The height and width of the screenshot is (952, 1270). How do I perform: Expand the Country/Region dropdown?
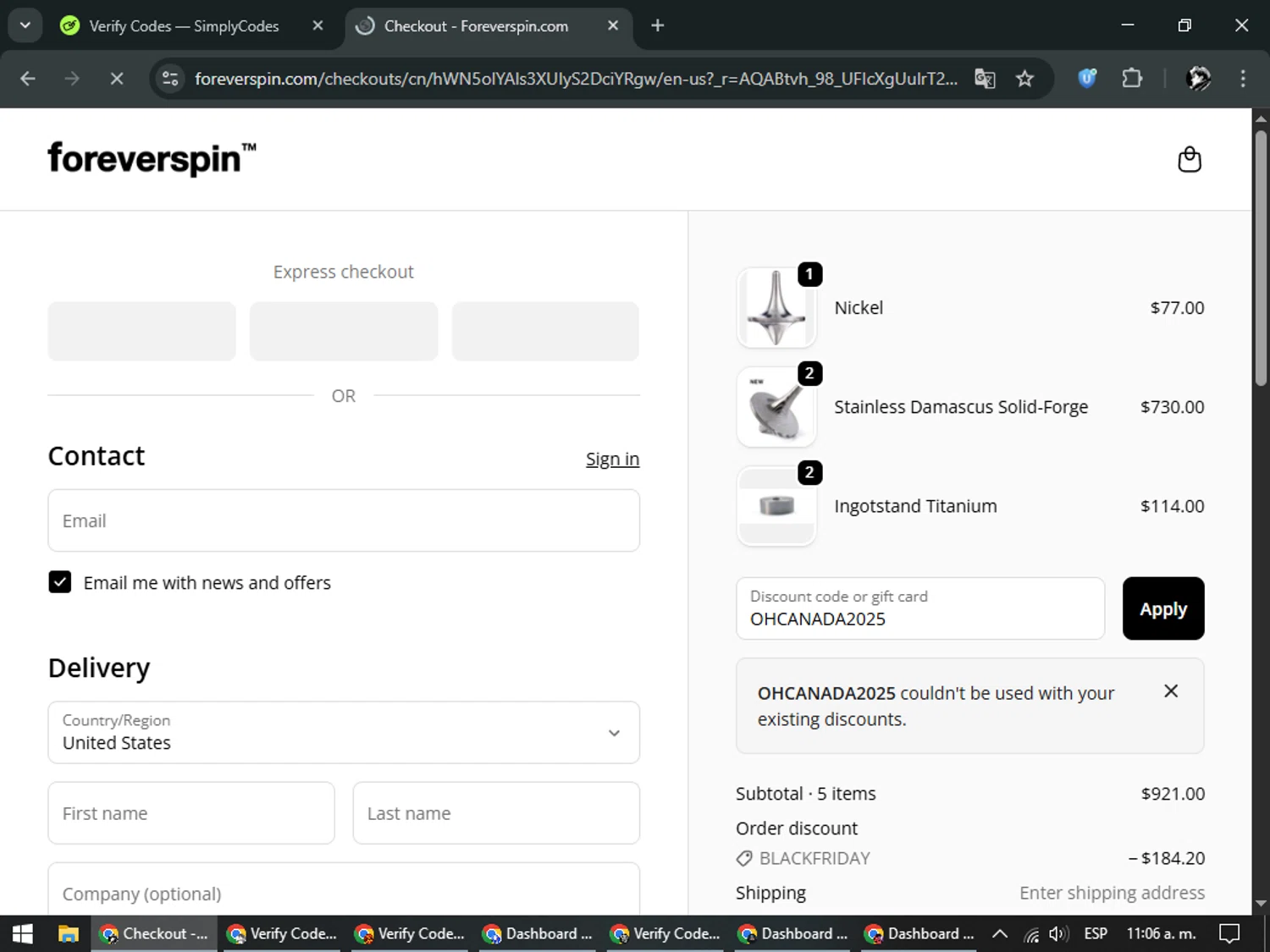[344, 733]
